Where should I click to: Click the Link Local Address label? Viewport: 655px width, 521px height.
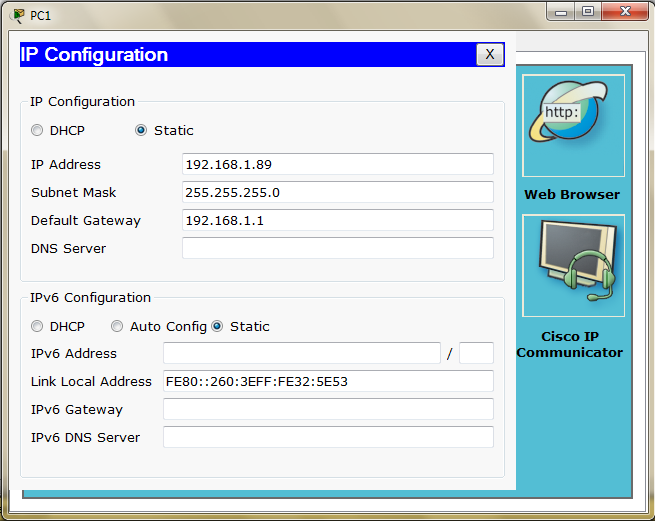[x=91, y=381]
